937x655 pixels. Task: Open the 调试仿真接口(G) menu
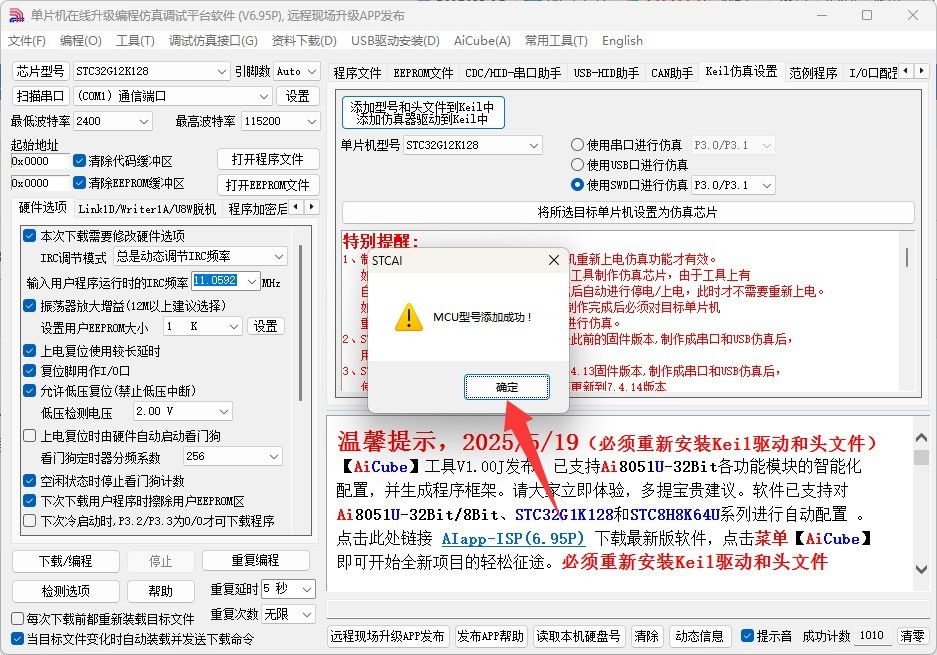(213, 41)
